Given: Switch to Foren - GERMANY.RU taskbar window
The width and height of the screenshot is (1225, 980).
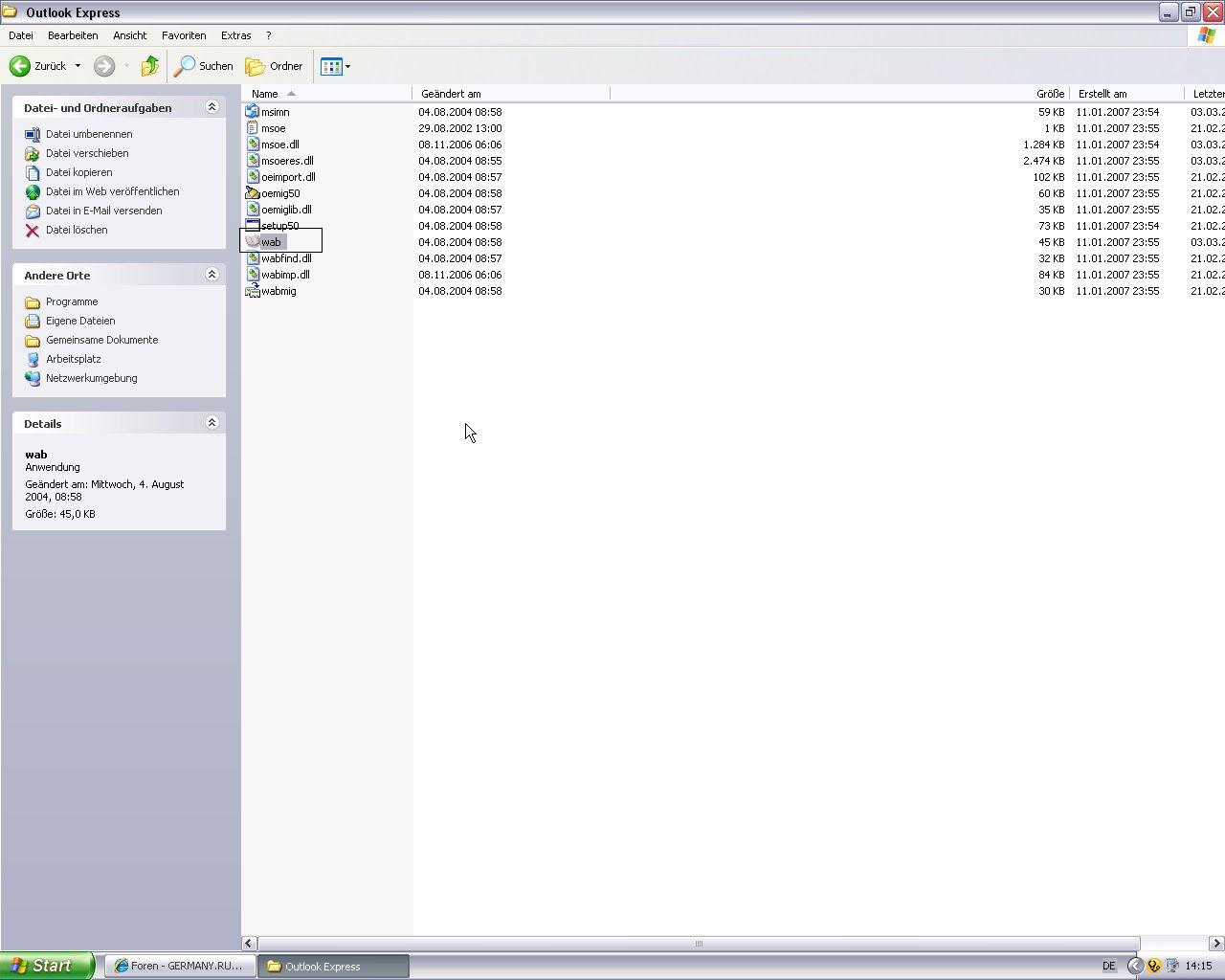Looking at the screenshot, I should (x=179, y=966).
